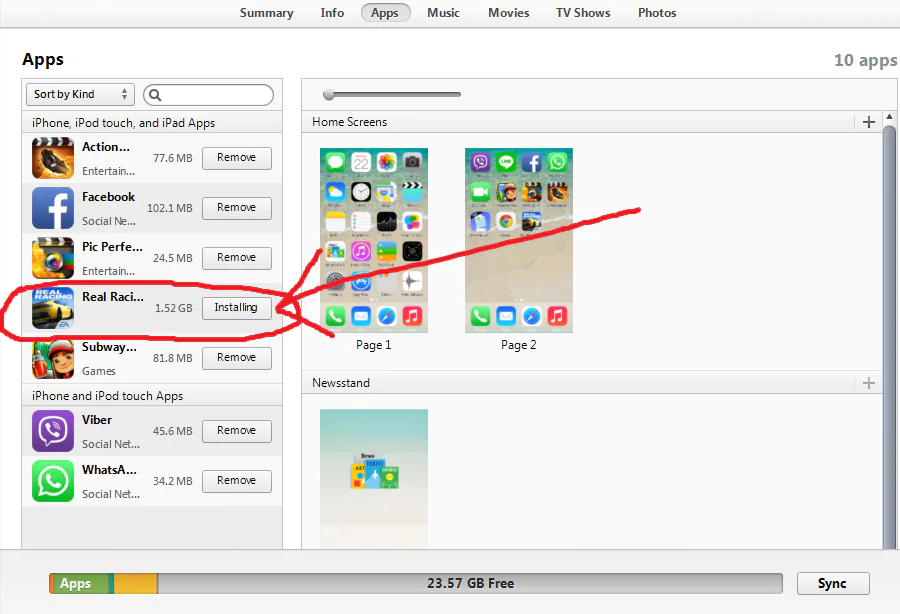Viewport: 900px width, 614px height.
Task: Select the Page 1 home screen thumbnail
Action: click(x=373, y=240)
